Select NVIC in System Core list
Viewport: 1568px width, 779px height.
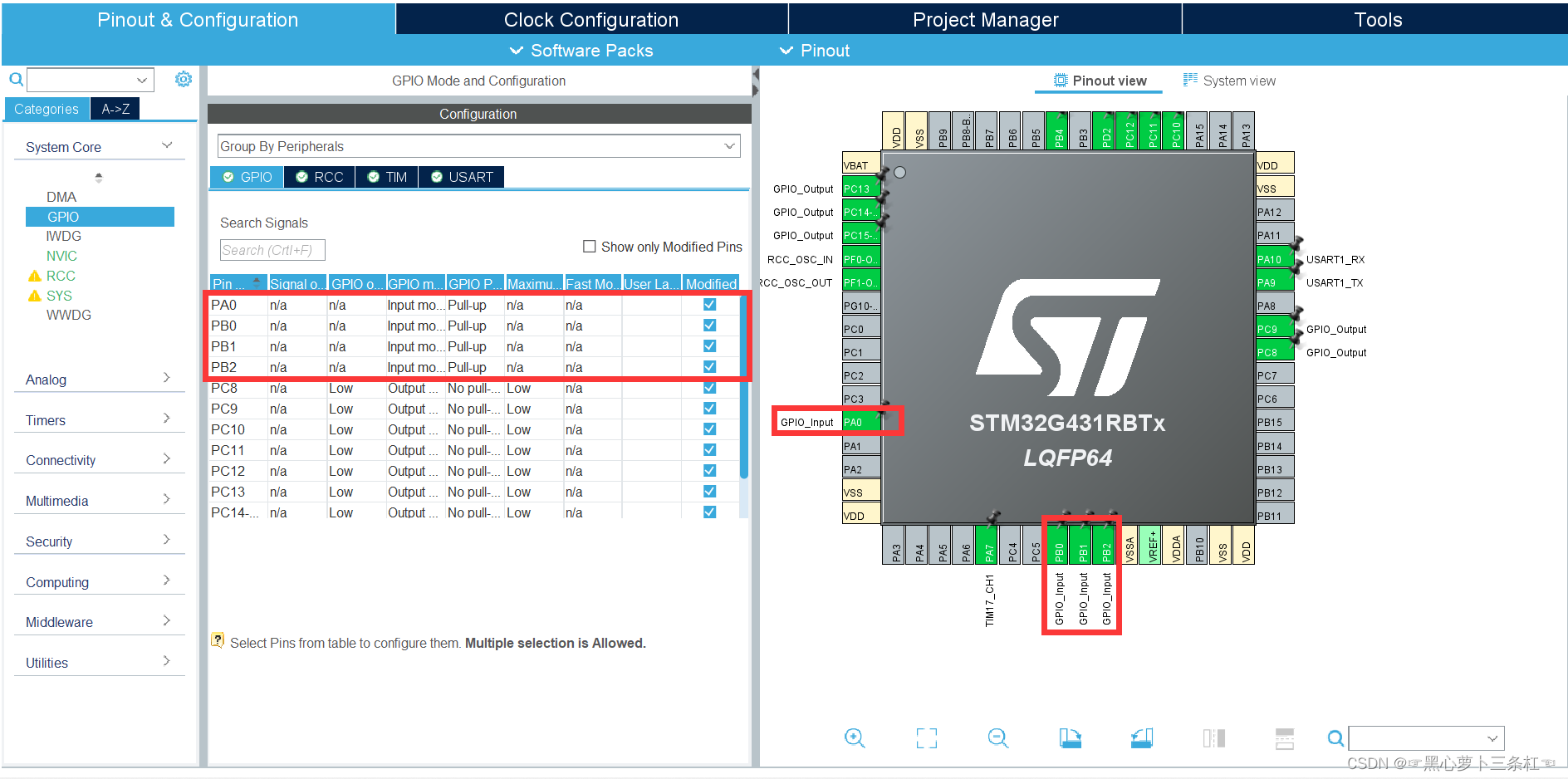(61, 256)
